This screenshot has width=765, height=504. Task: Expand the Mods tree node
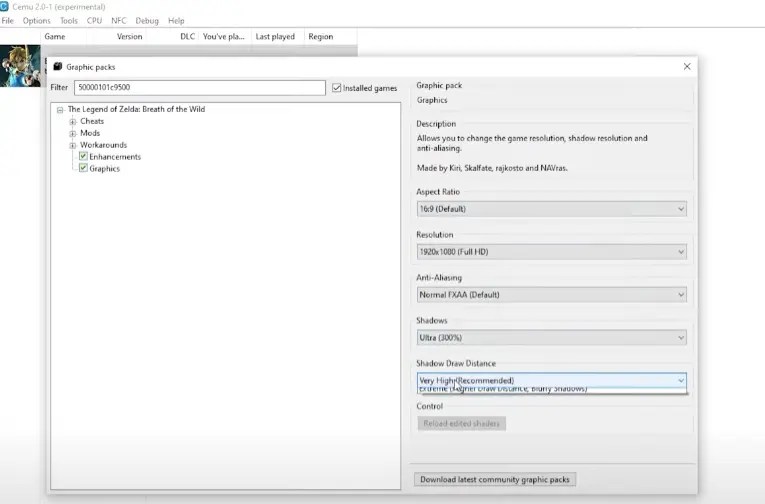point(73,133)
